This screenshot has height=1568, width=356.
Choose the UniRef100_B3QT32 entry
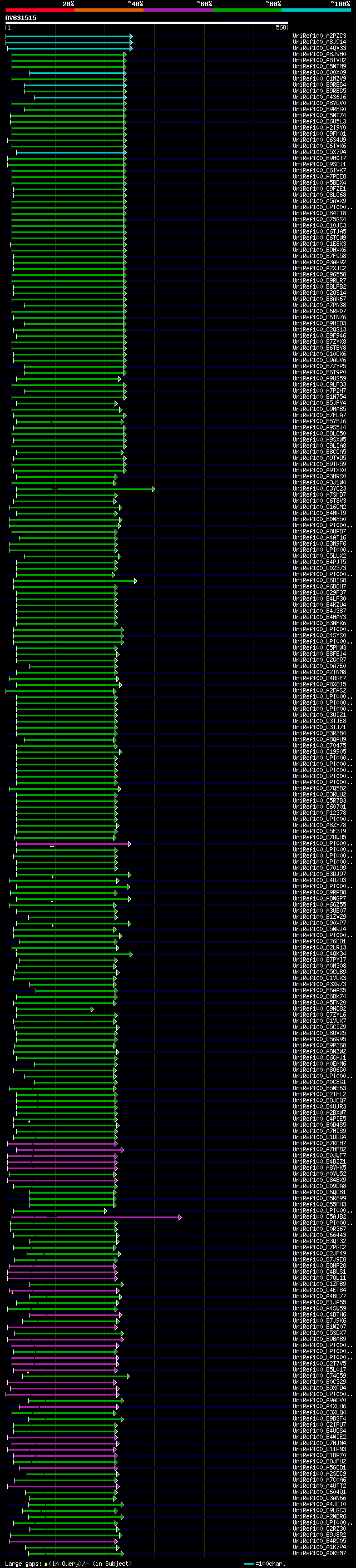(x=319, y=1241)
